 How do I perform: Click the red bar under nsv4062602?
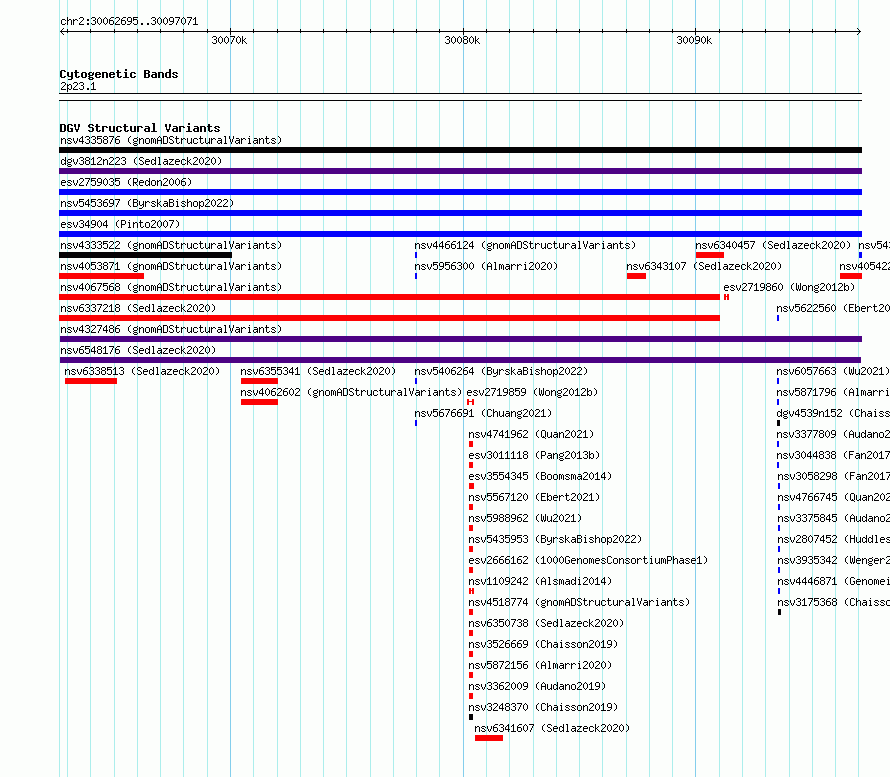[259, 402]
